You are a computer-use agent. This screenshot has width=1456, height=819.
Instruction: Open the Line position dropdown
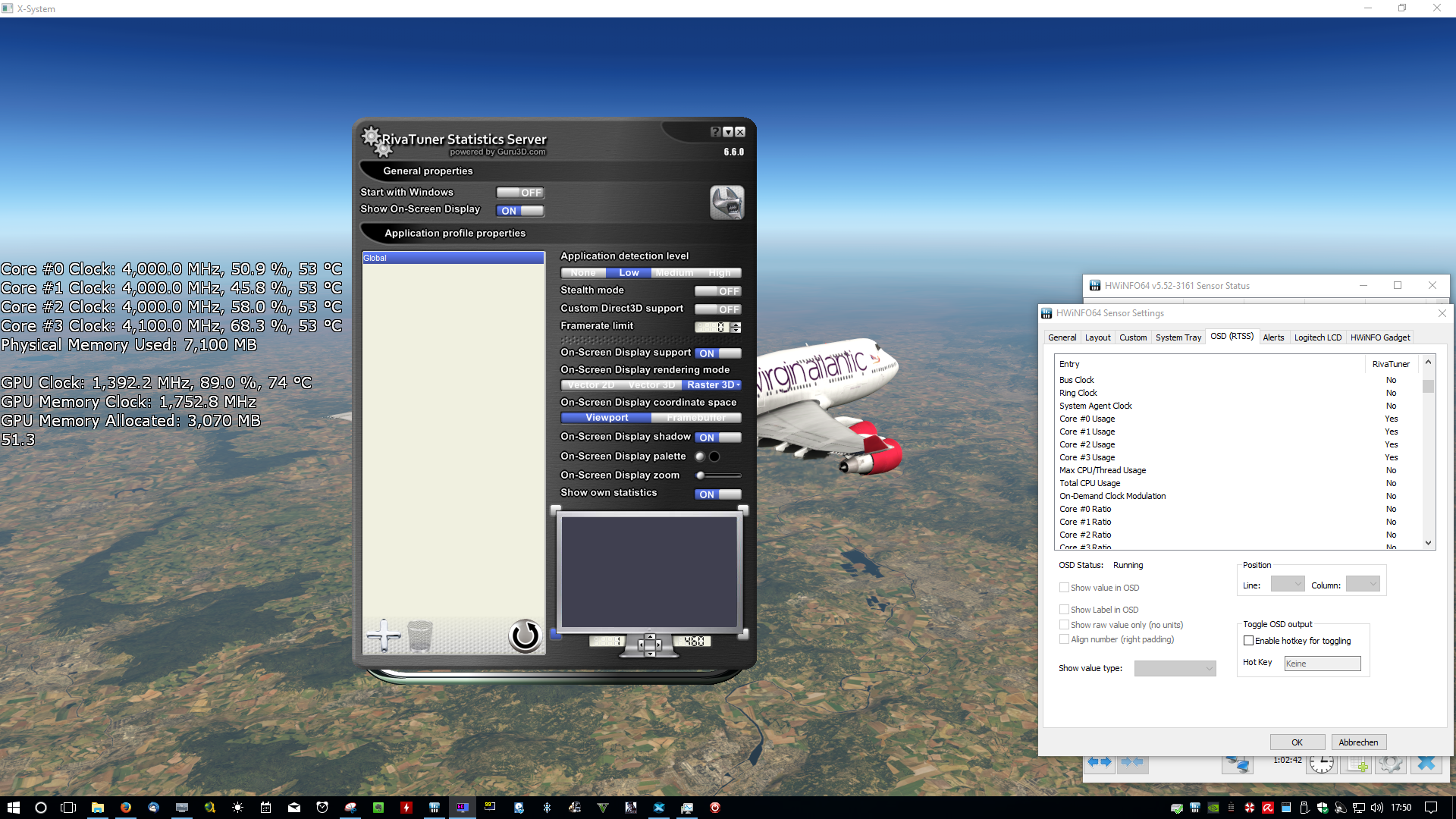click(1287, 585)
